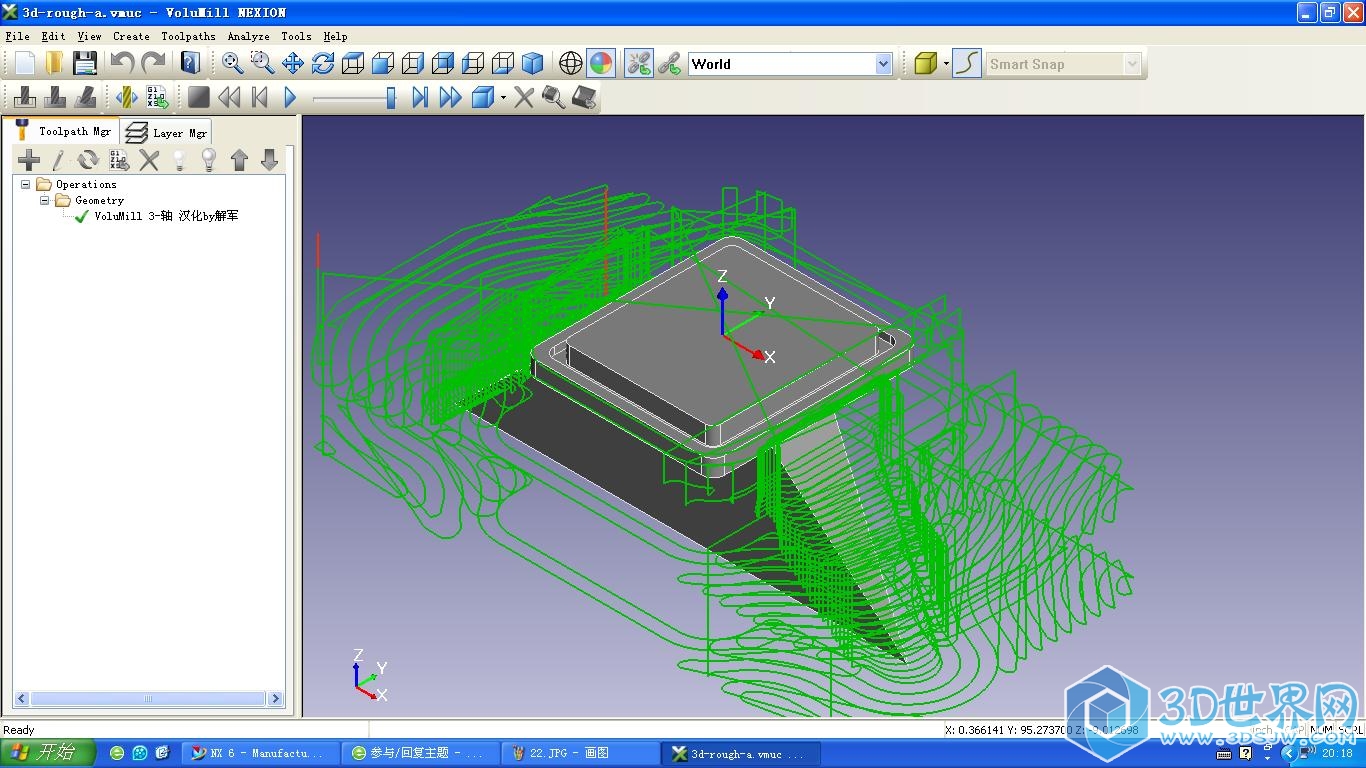Activate the pan arrows tool
1366x768 pixels.
click(x=292, y=63)
